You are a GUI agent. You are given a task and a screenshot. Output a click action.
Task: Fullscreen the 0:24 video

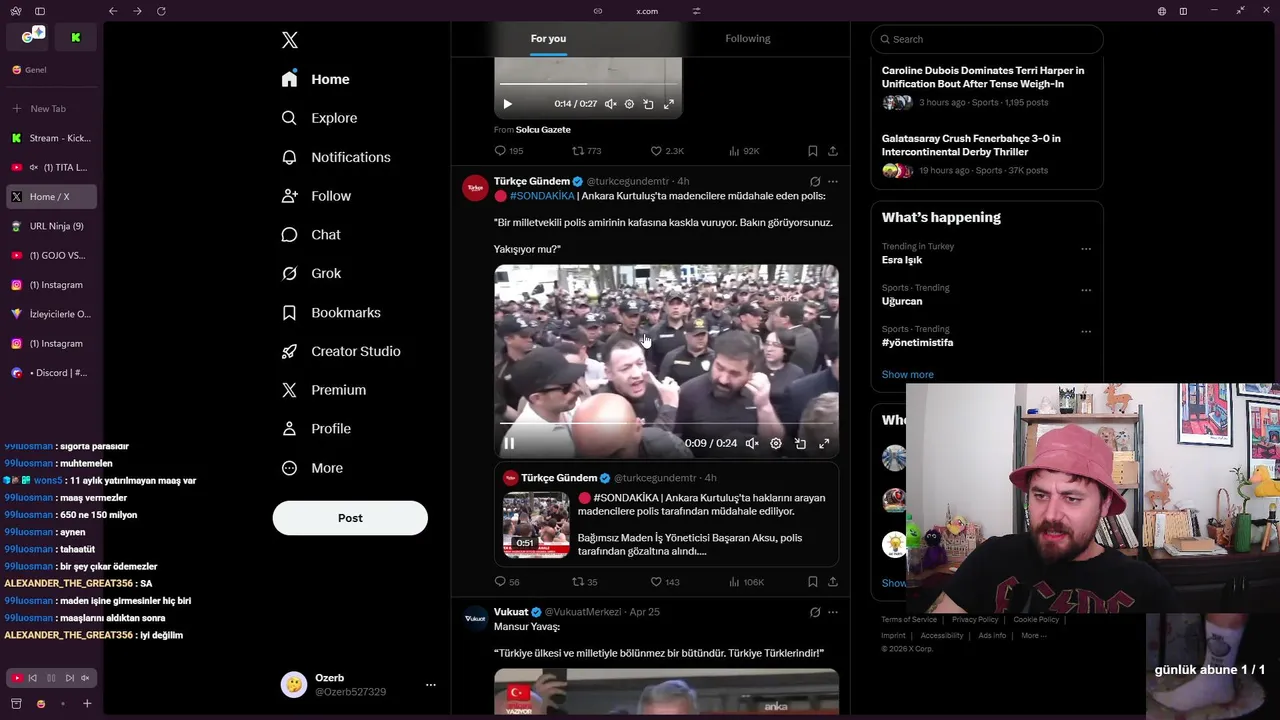(x=824, y=443)
